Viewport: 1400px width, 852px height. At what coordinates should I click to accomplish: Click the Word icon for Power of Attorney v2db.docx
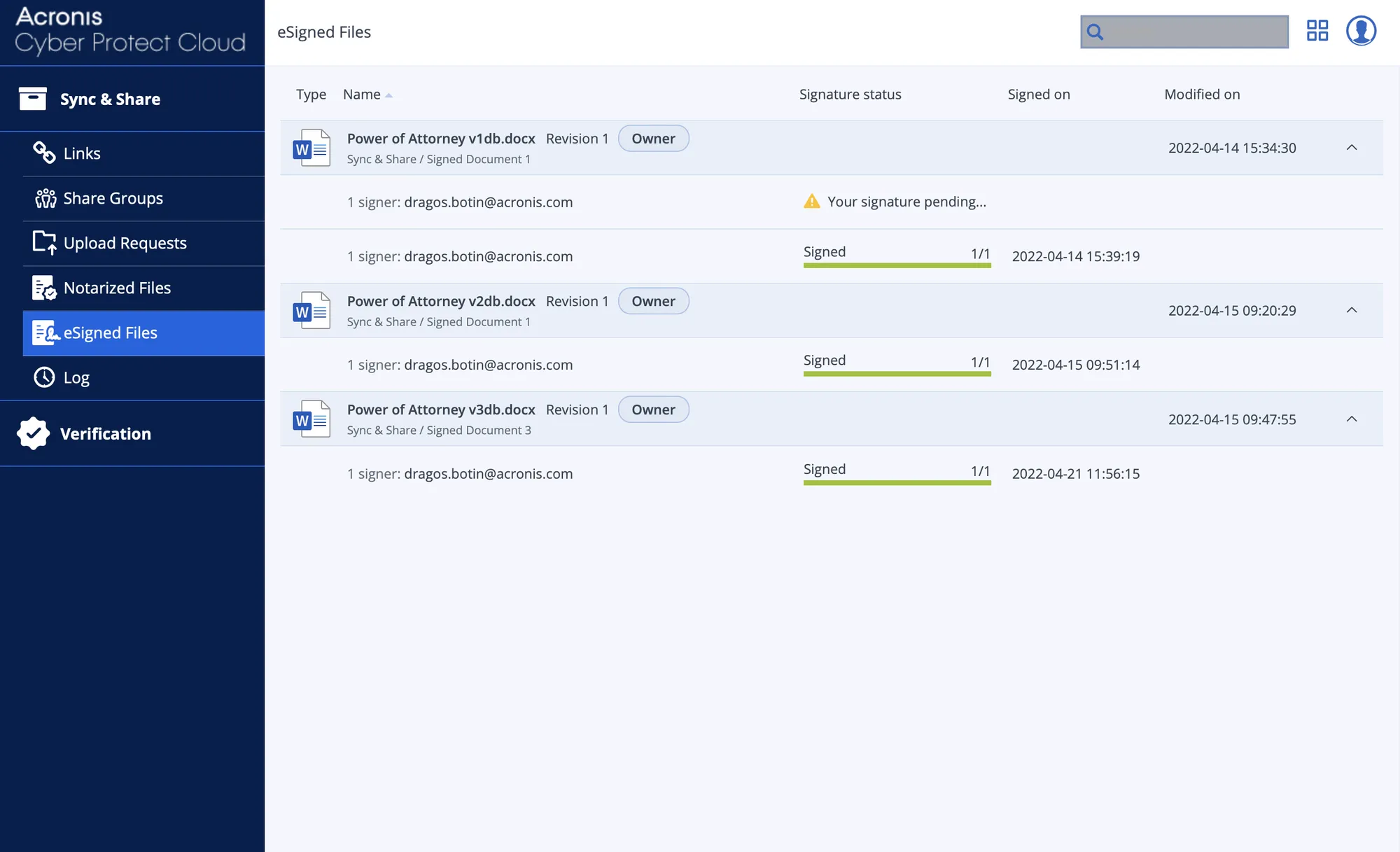[x=311, y=310]
